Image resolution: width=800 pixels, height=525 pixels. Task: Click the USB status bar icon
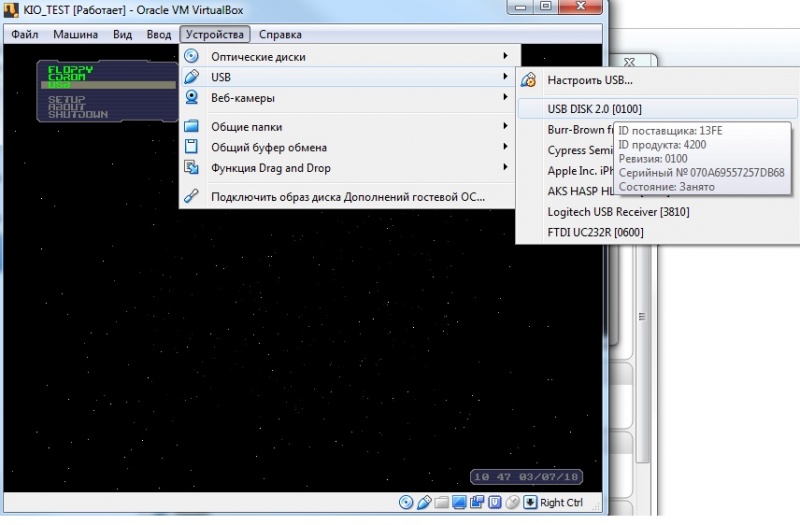(x=424, y=502)
